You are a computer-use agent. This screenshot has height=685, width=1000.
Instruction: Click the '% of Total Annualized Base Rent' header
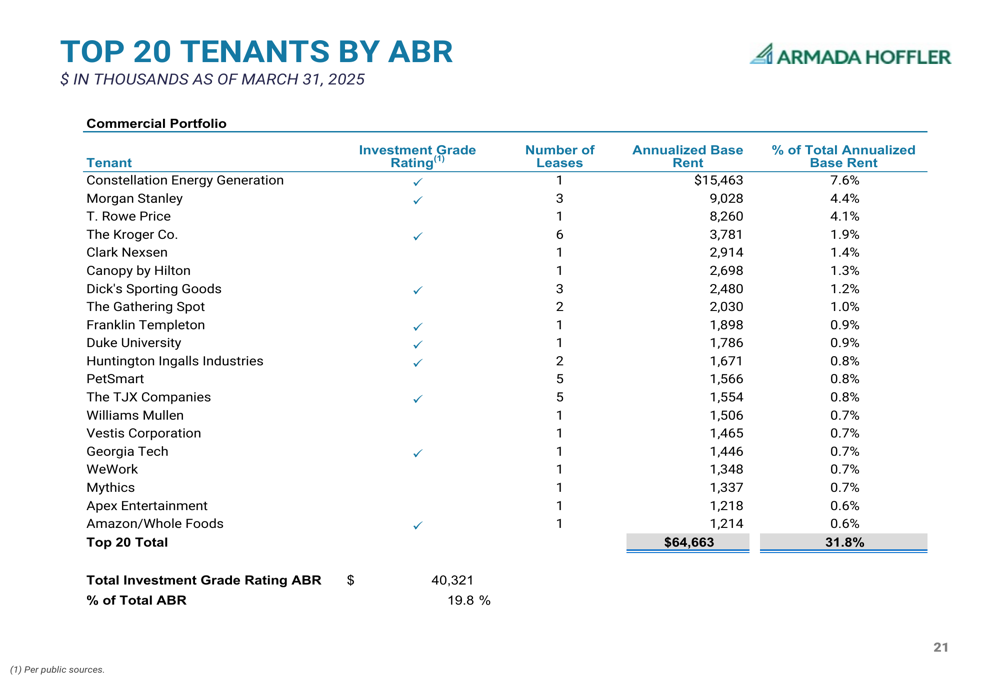[x=843, y=156]
